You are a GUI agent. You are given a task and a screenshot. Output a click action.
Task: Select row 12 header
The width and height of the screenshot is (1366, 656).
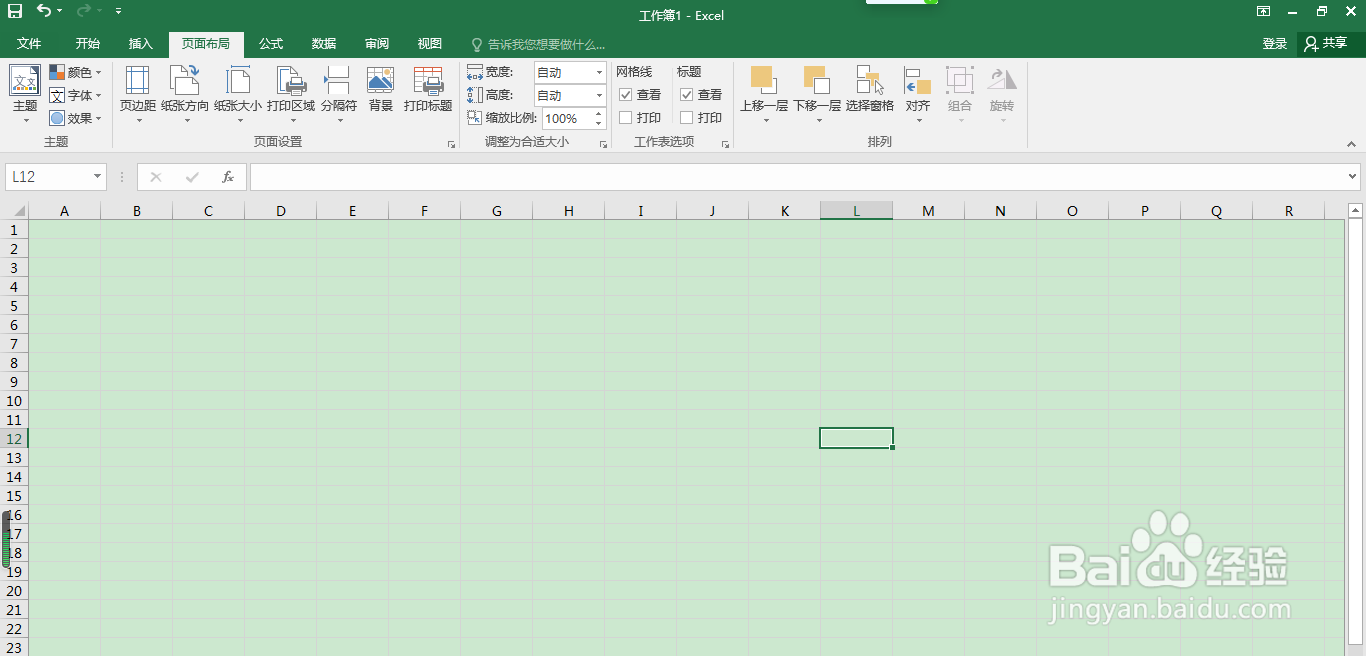pyautogui.click(x=14, y=438)
